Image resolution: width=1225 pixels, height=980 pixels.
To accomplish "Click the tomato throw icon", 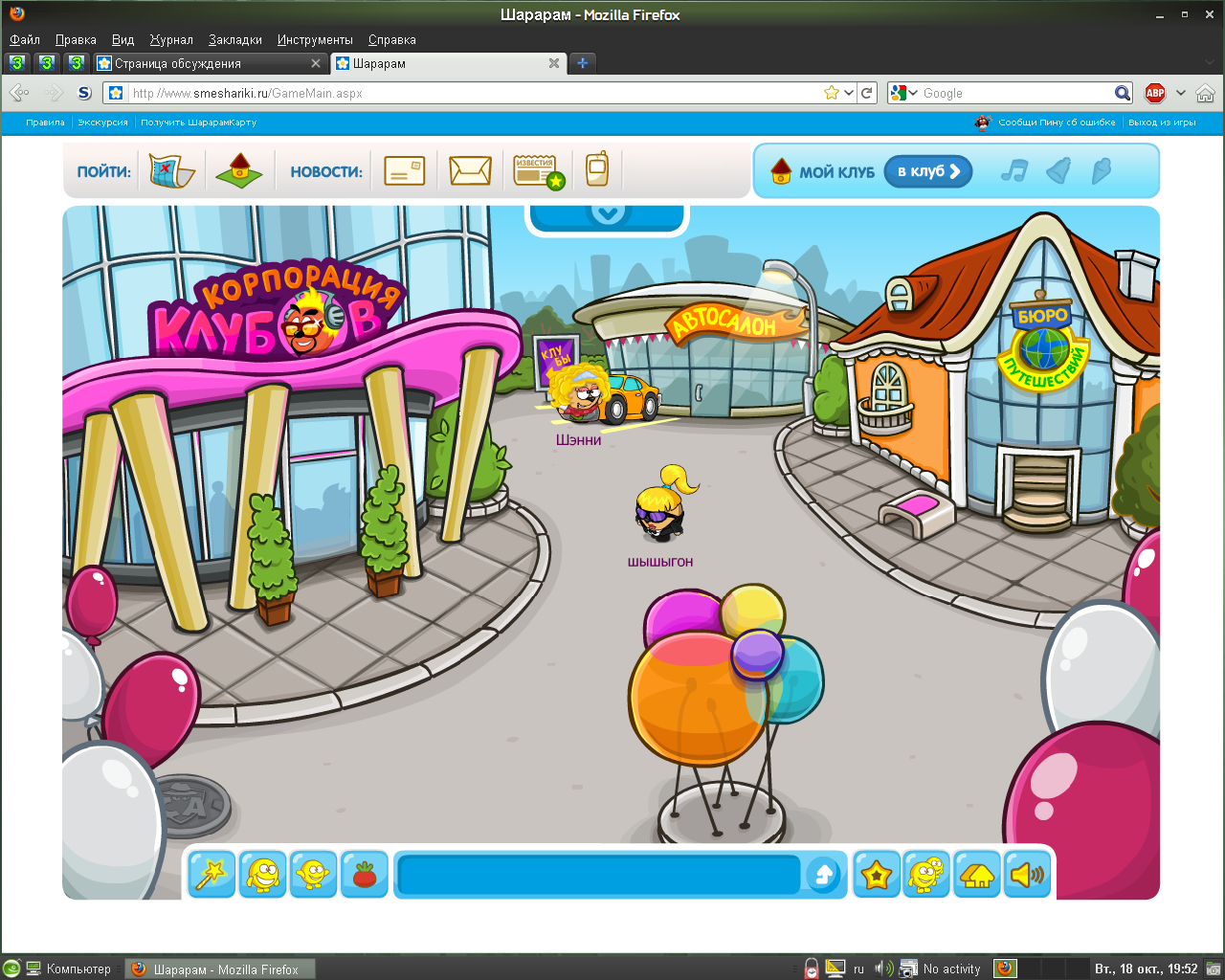I will (x=365, y=875).
